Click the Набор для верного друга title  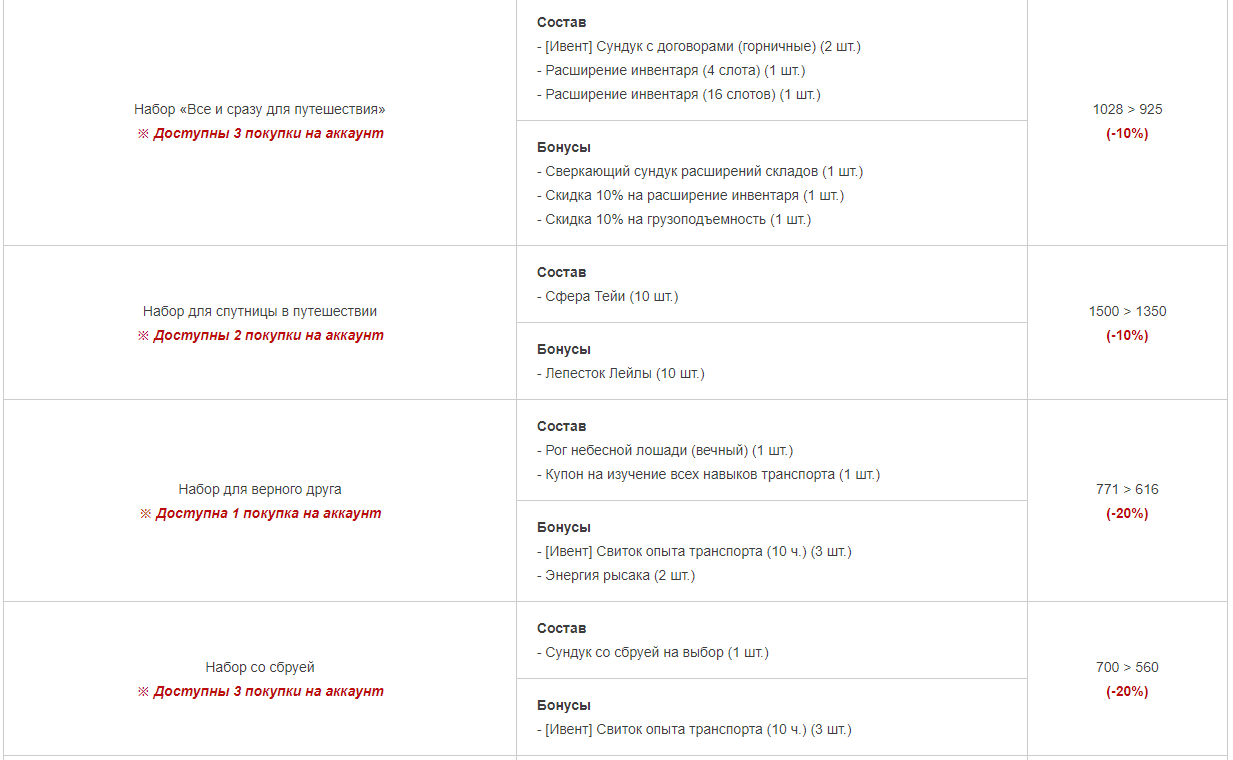(260, 489)
